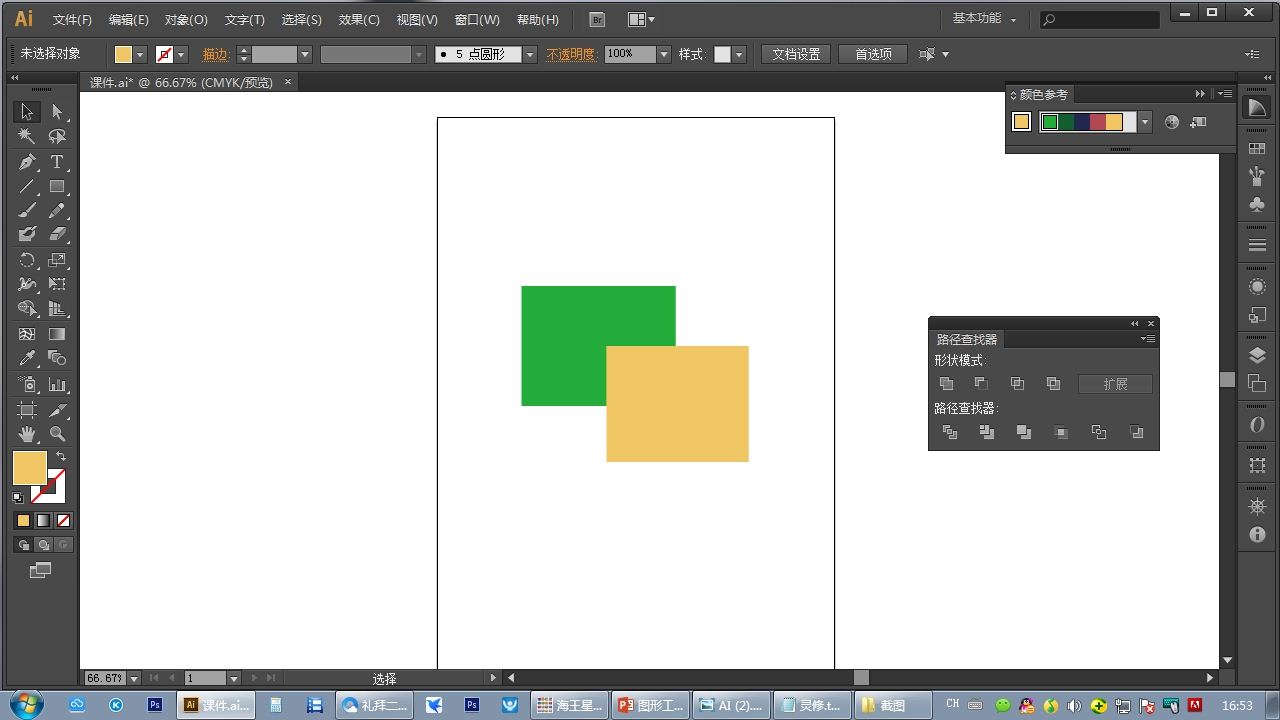Select the Type tool

[57, 162]
